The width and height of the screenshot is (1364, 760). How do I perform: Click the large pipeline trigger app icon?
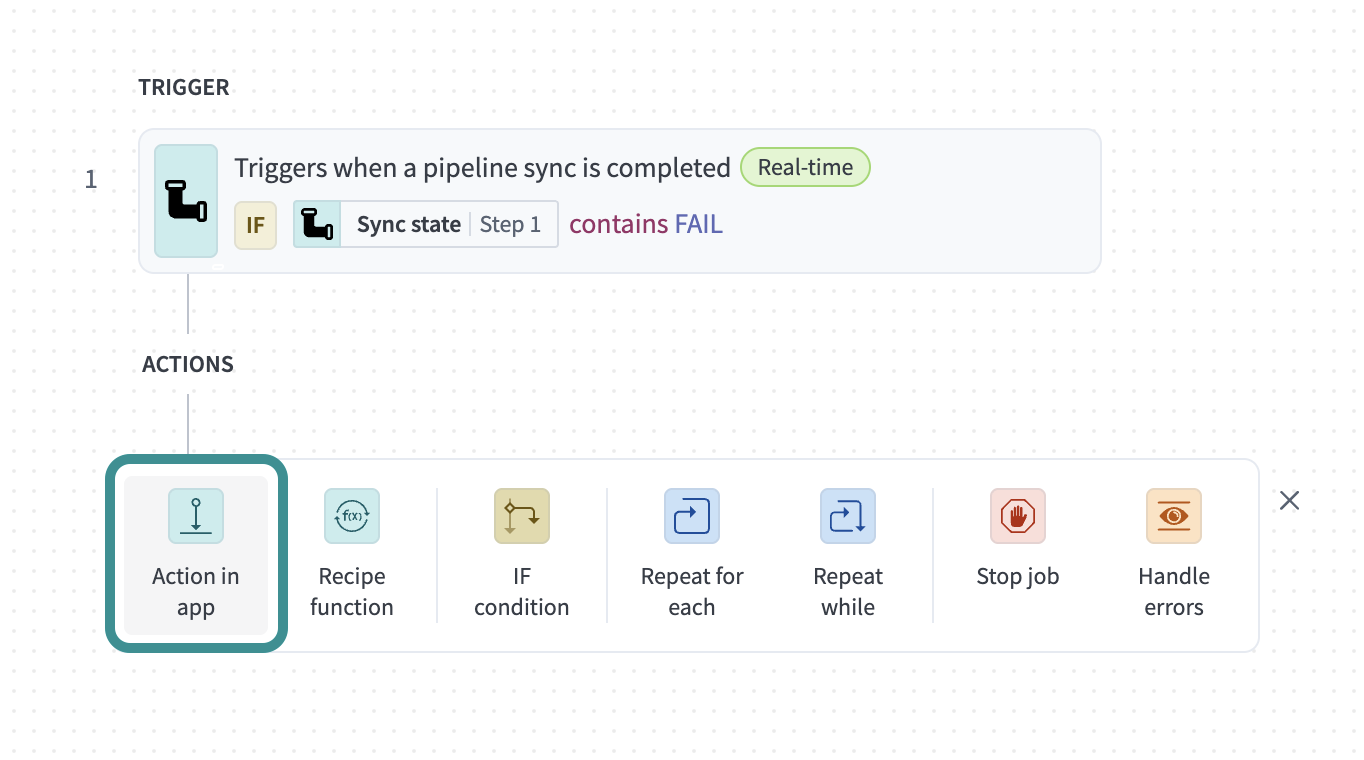pos(186,200)
